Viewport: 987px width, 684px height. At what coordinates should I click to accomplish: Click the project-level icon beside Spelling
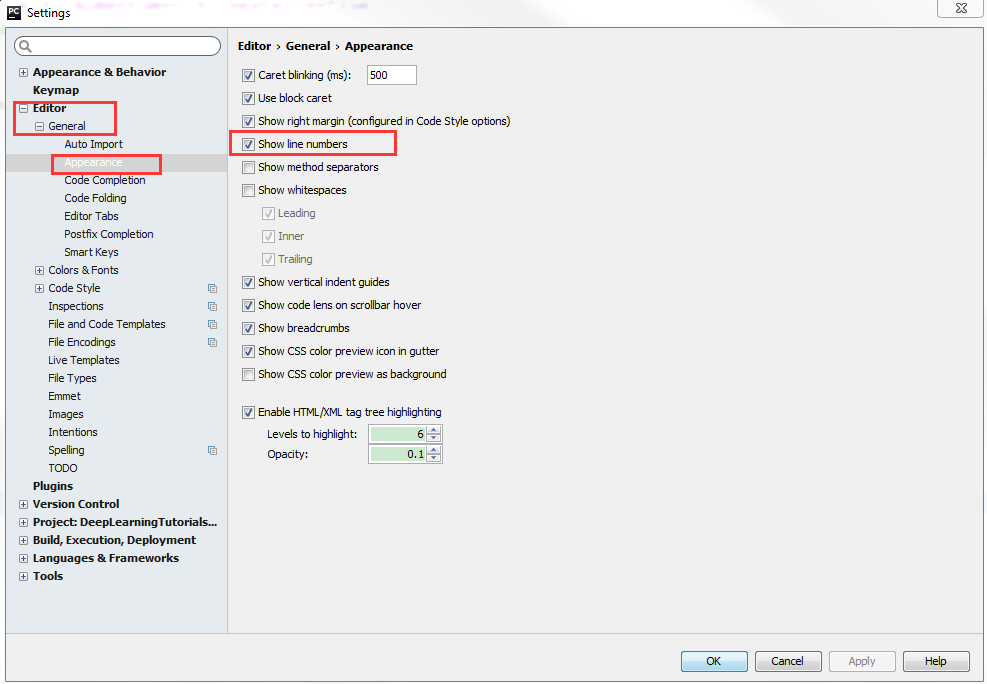click(212, 451)
